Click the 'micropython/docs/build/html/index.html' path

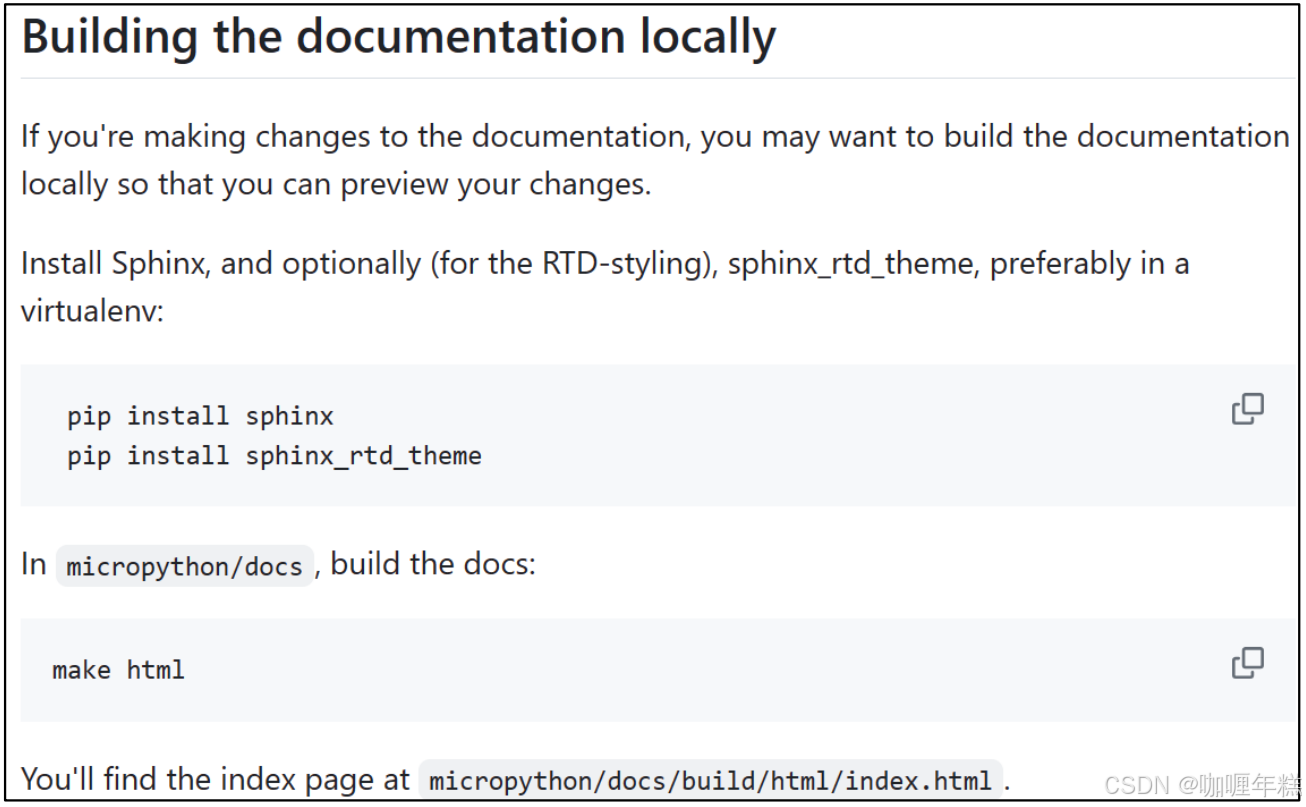pyautogui.click(x=710, y=780)
